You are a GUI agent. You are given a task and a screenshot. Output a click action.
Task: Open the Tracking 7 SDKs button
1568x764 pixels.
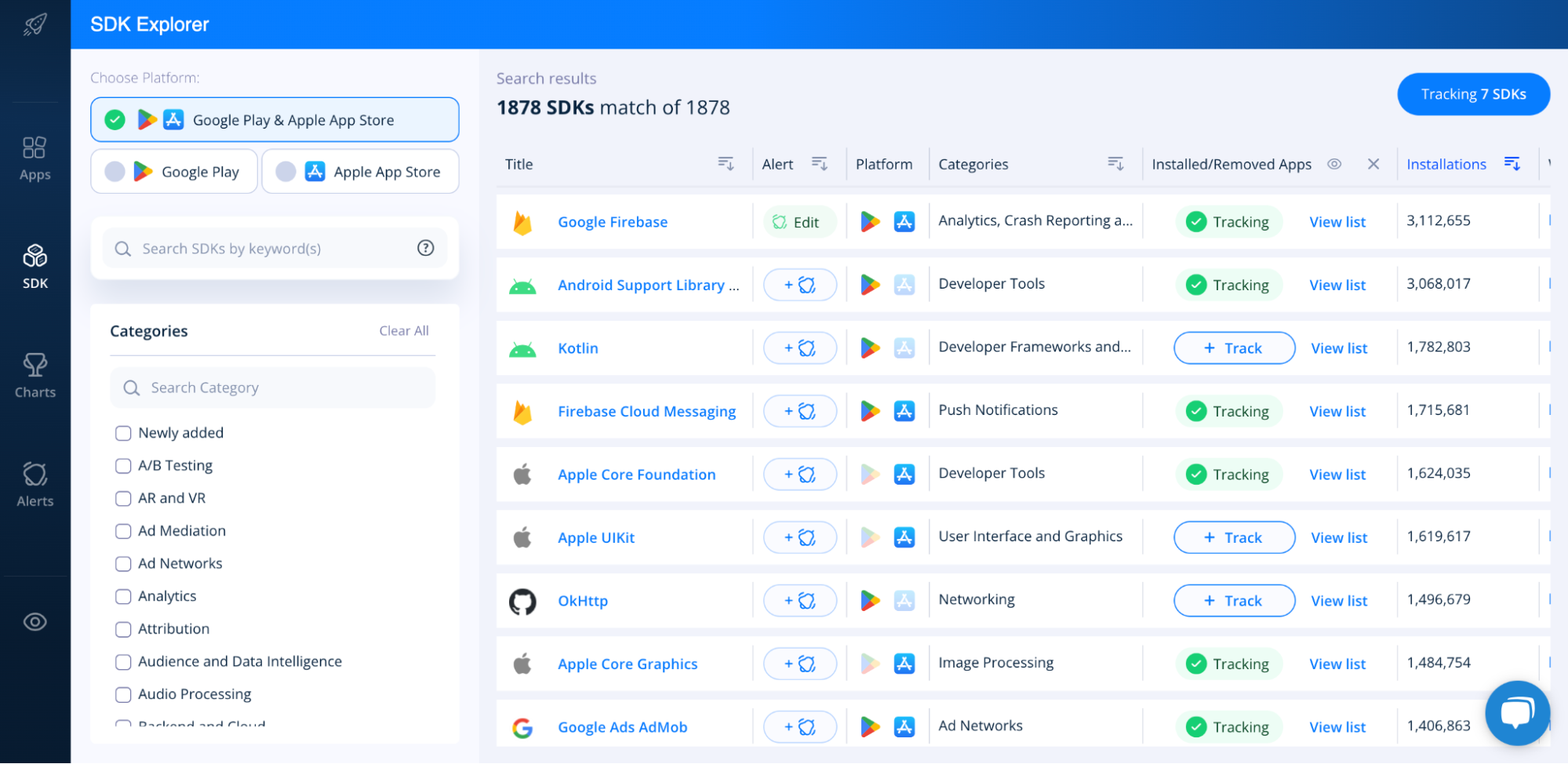(x=1473, y=94)
